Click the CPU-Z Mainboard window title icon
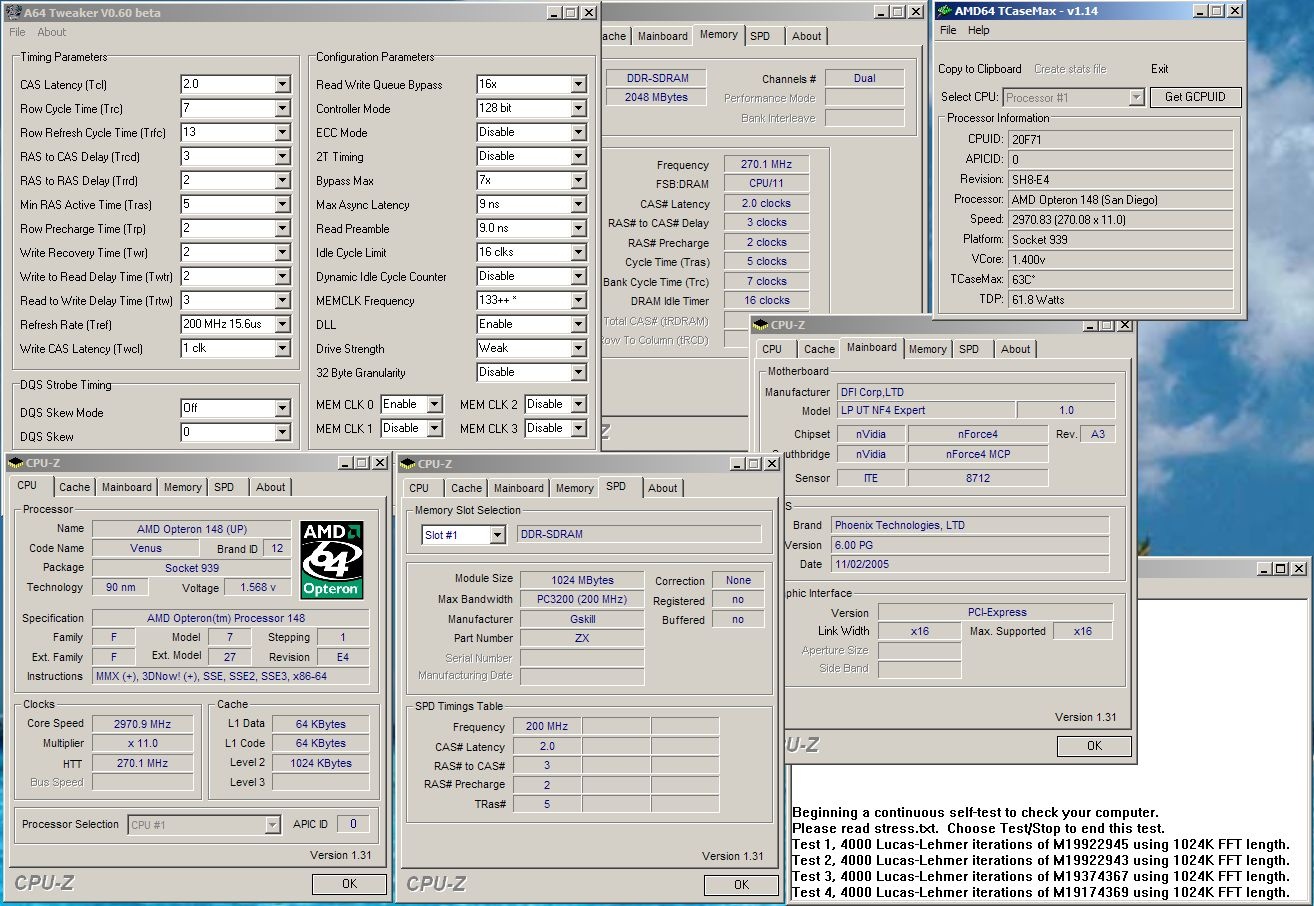 coord(761,325)
